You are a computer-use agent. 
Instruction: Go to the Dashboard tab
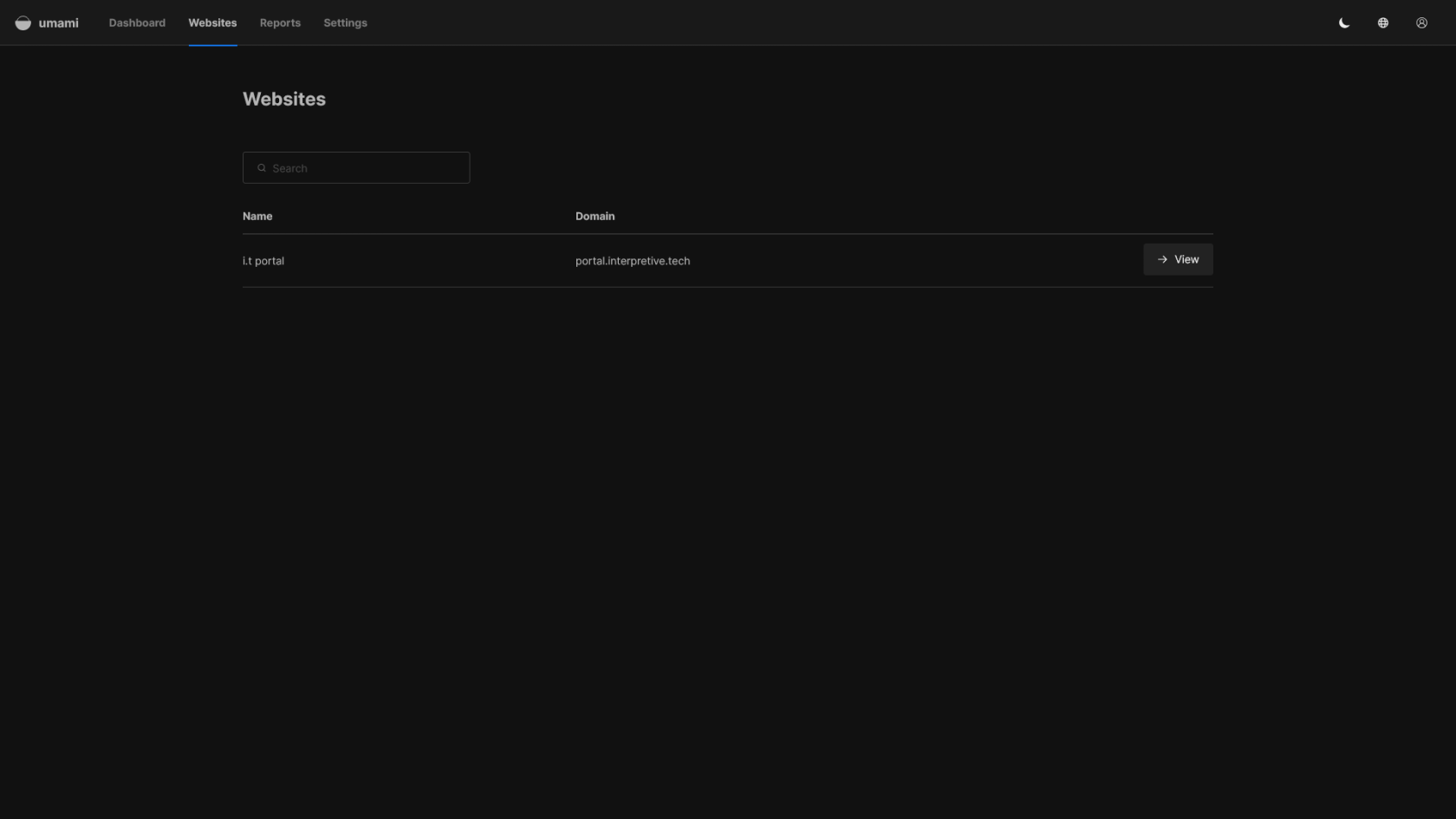pyautogui.click(x=137, y=23)
